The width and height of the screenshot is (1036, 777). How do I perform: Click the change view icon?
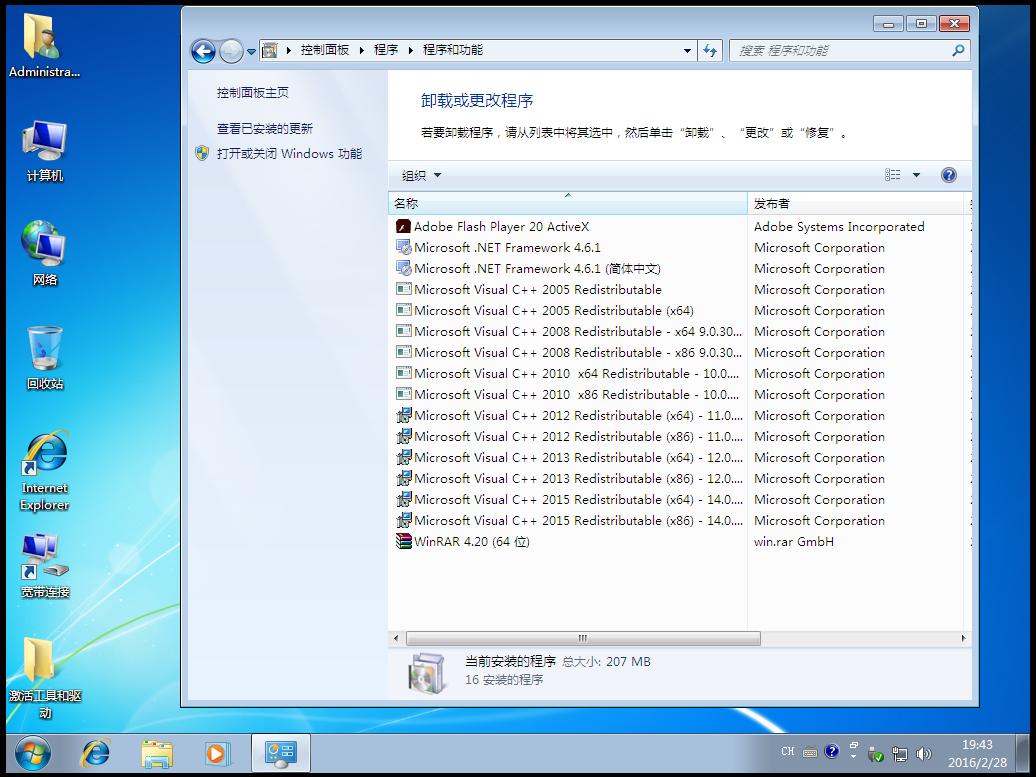click(x=893, y=174)
